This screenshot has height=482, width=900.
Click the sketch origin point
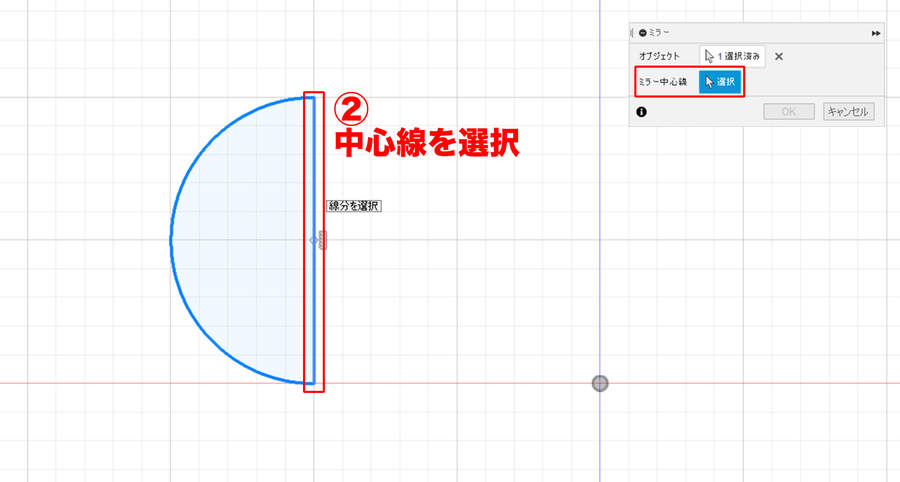click(600, 383)
